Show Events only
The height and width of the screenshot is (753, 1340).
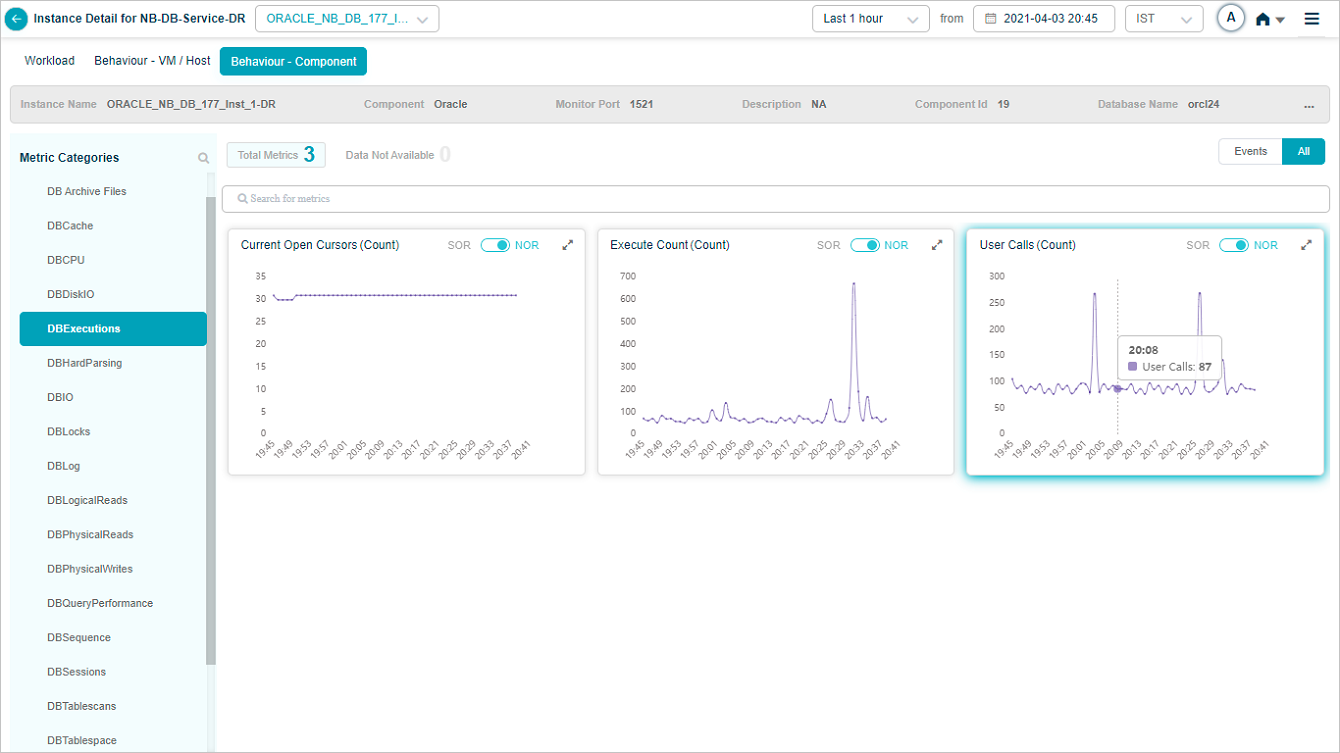tap(1251, 152)
